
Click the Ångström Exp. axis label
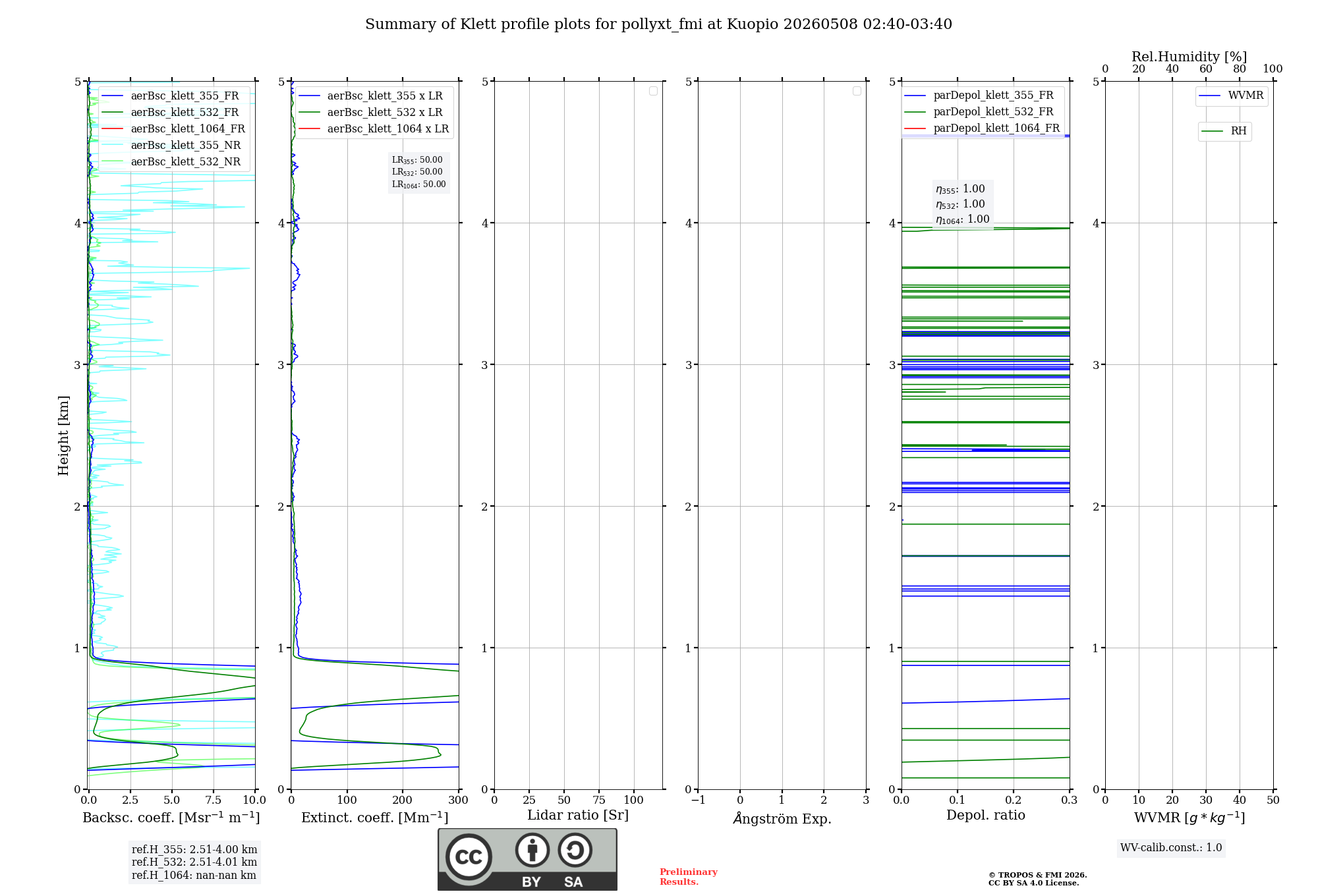782,818
